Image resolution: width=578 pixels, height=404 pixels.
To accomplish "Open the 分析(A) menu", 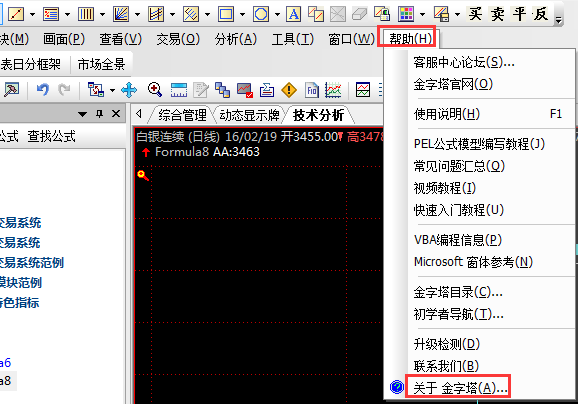I will 236,39.
